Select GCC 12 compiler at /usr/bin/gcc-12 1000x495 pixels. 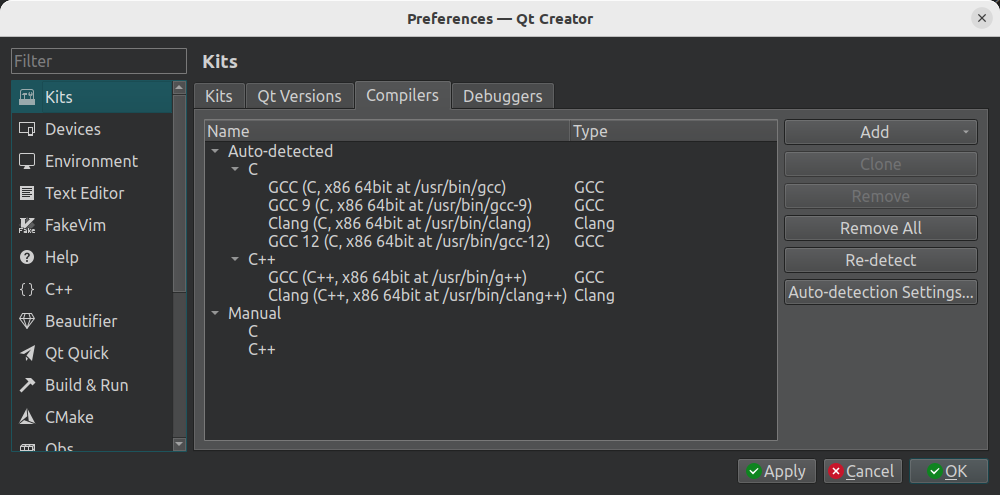point(409,242)
